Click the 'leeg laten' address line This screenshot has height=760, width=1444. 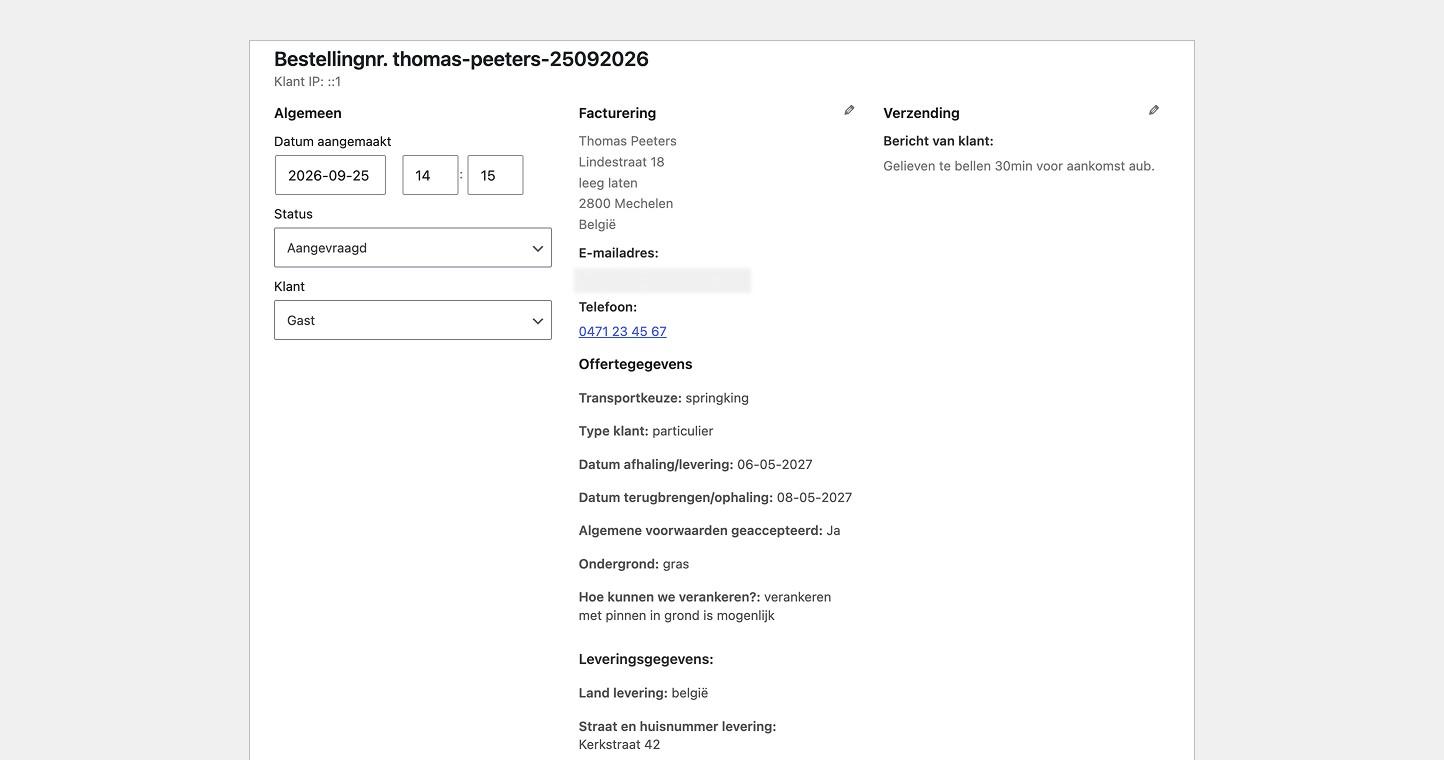(x=608, y=183)
